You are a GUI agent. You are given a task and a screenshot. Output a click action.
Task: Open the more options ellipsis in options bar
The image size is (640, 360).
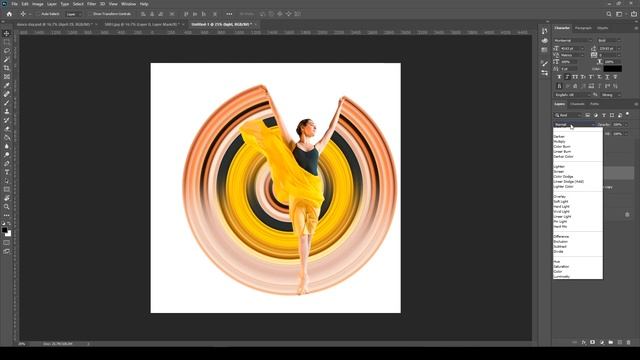229,14
